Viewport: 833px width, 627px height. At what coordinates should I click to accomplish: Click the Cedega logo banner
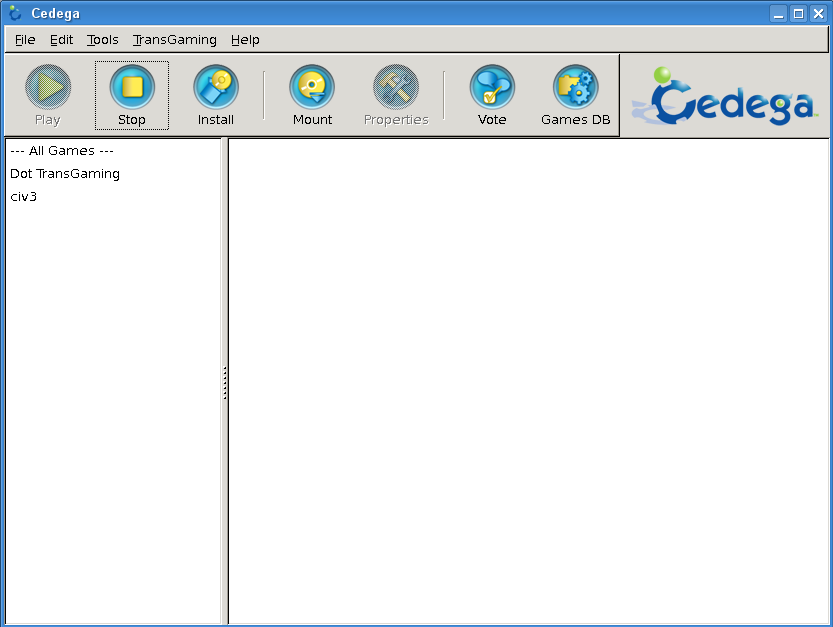point(725,96)
